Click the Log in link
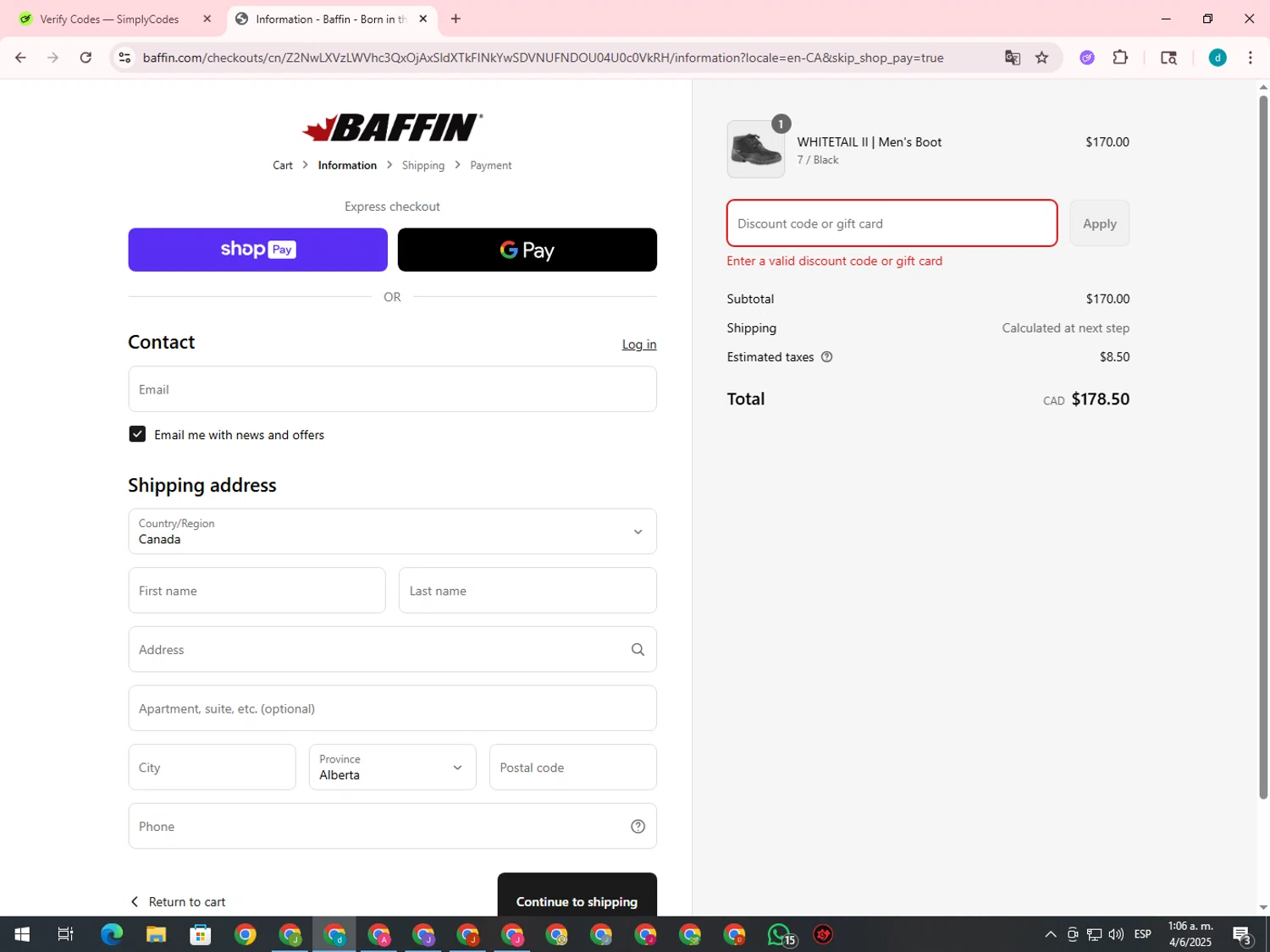 pyautogui.click(x=639, y=344)
